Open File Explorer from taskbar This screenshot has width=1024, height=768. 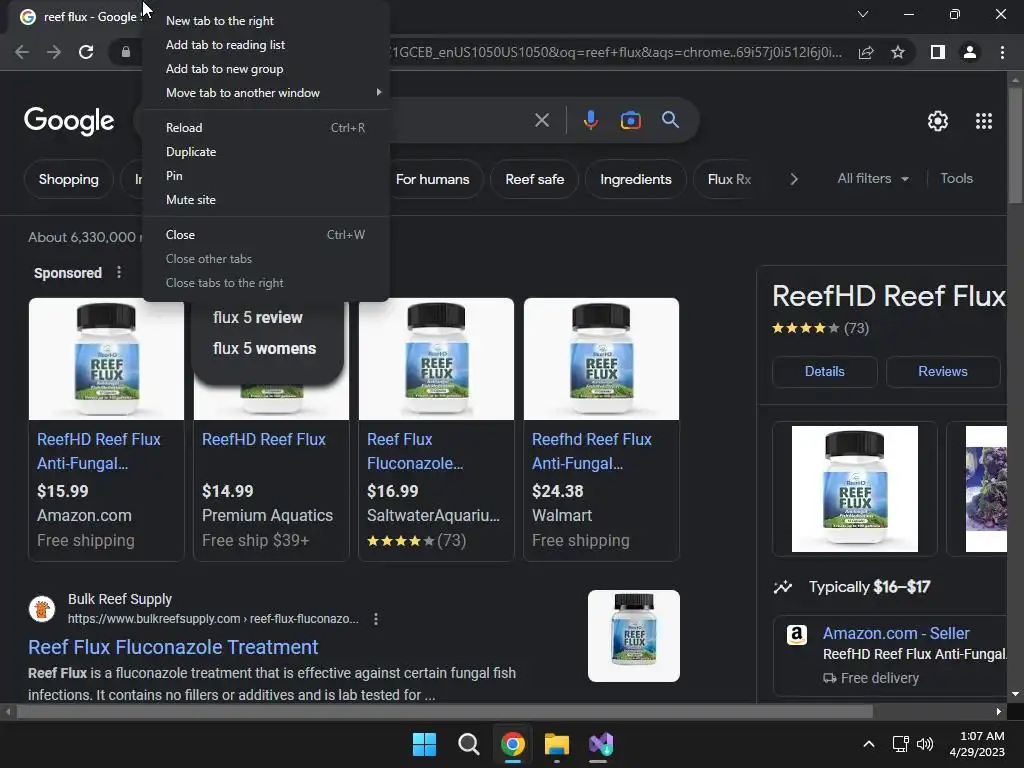click(x=557, y=744)
